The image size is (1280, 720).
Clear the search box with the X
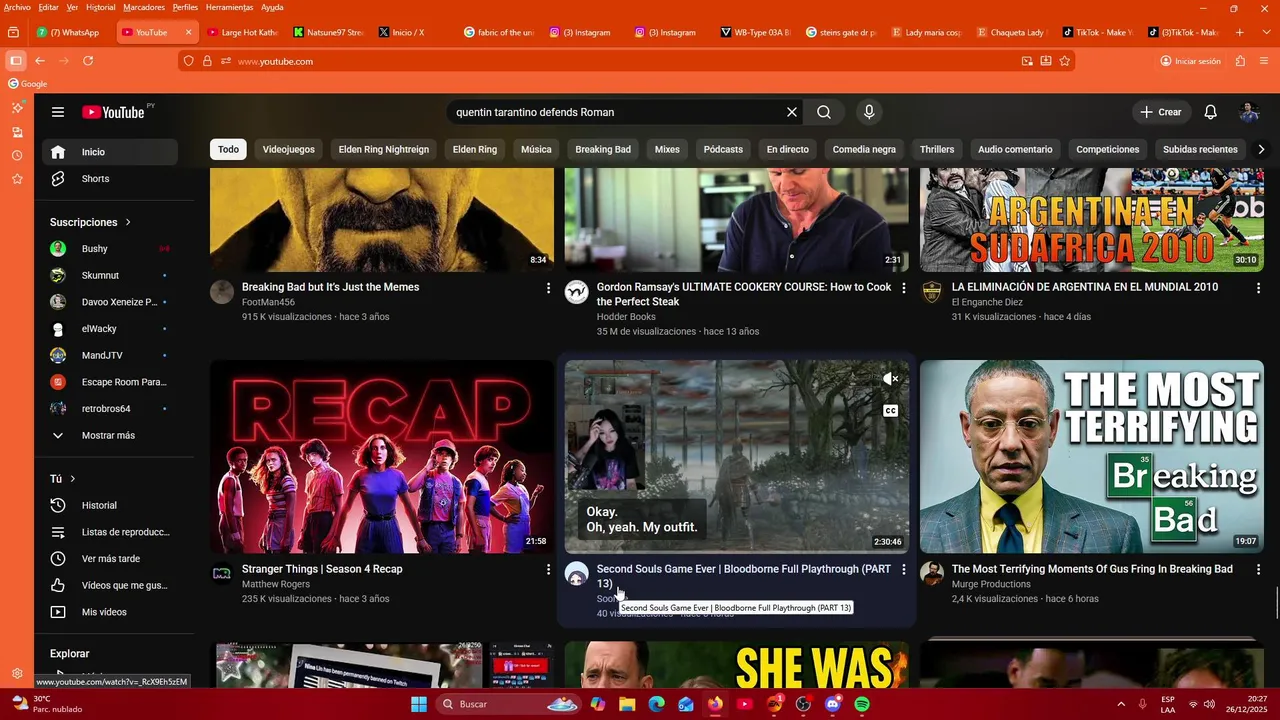point(792,112)
